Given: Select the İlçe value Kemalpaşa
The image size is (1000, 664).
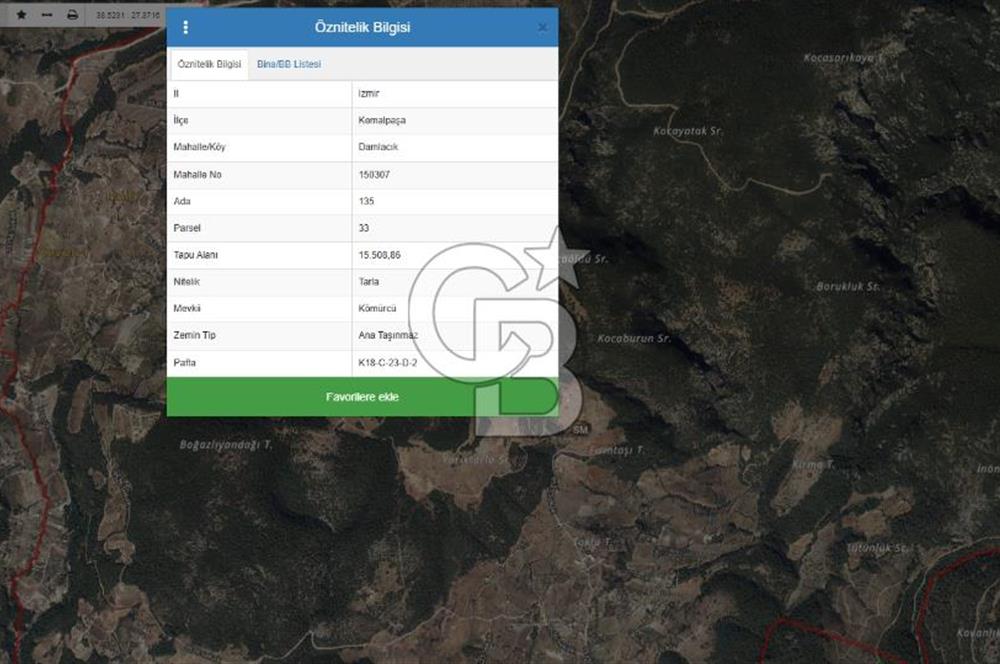Looking at the screenshot, I should pos(382,120).
